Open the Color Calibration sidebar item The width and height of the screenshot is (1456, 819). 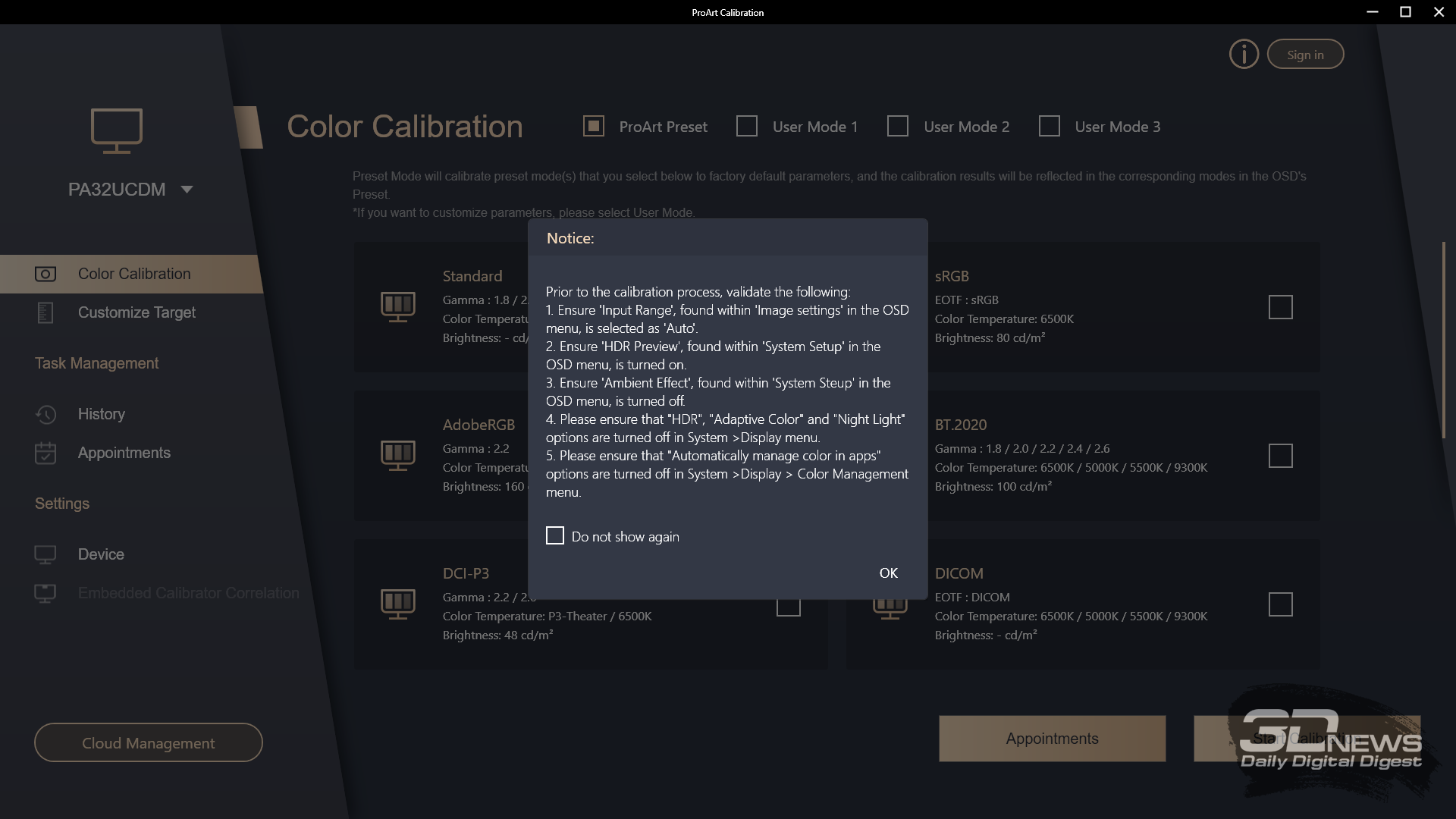coord(131,274)
